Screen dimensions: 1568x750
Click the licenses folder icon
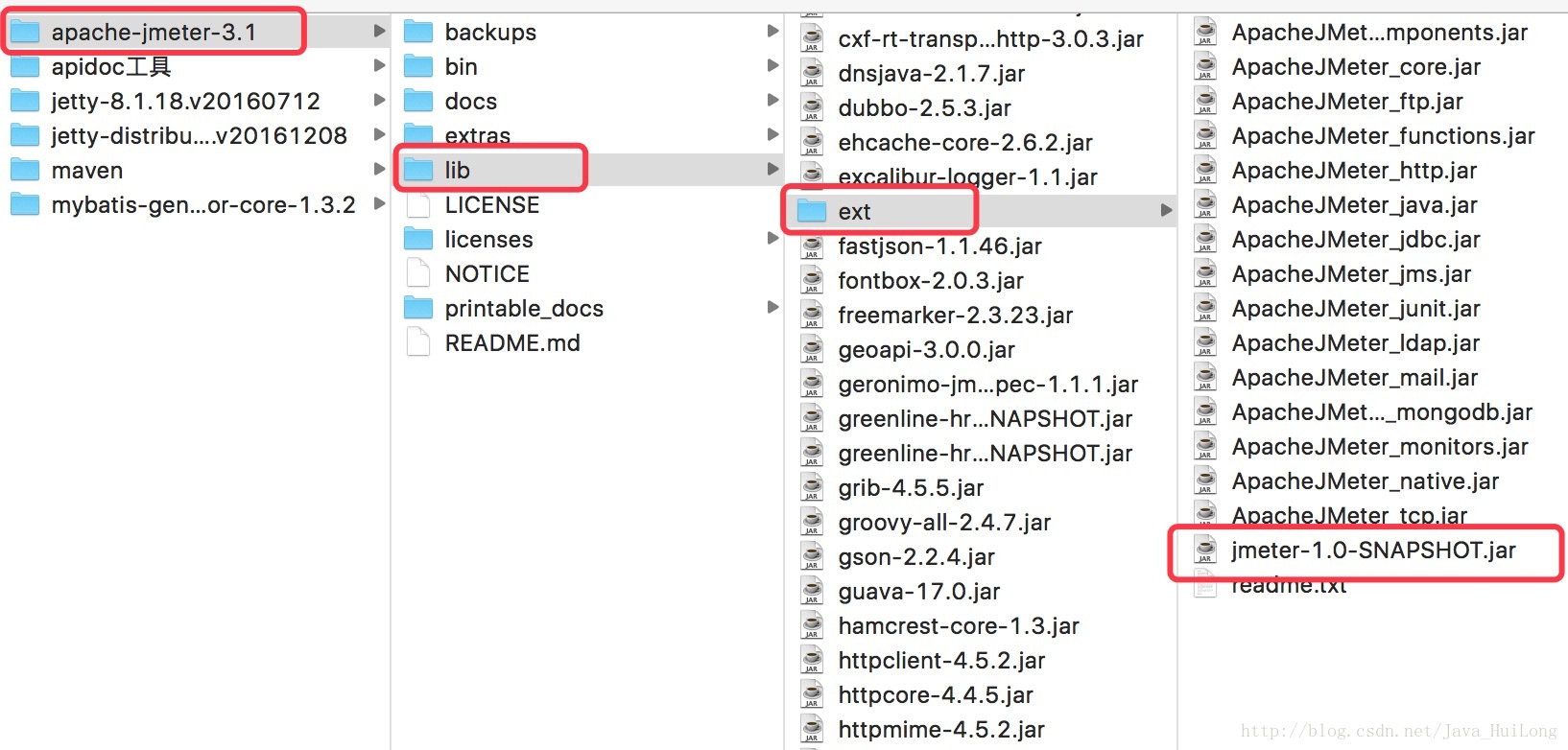(418, 239)
